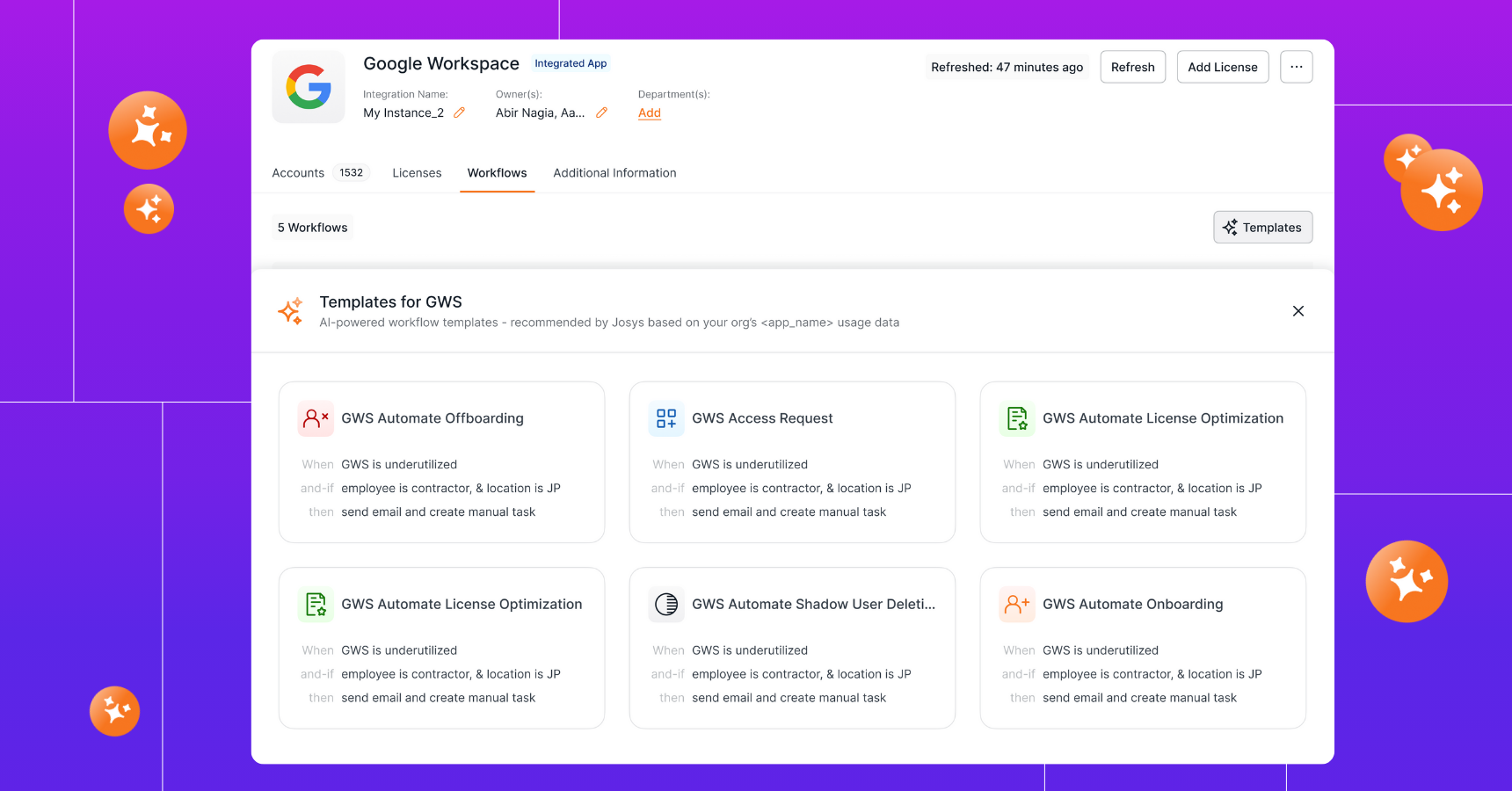
Task: Click the Templates for GWS heading
Action: tap(390, 302)
